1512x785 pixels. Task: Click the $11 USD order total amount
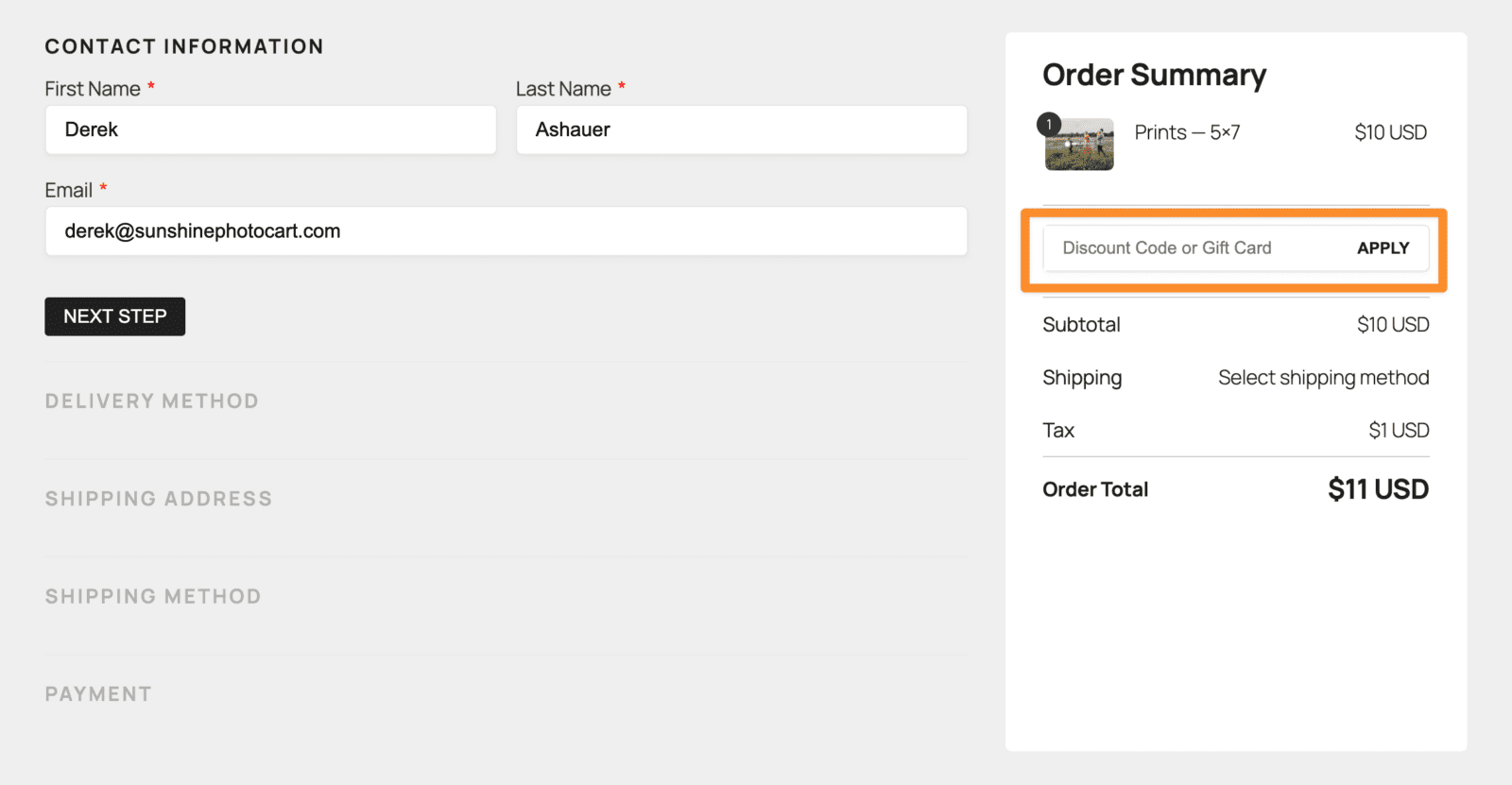[1378, 489]
